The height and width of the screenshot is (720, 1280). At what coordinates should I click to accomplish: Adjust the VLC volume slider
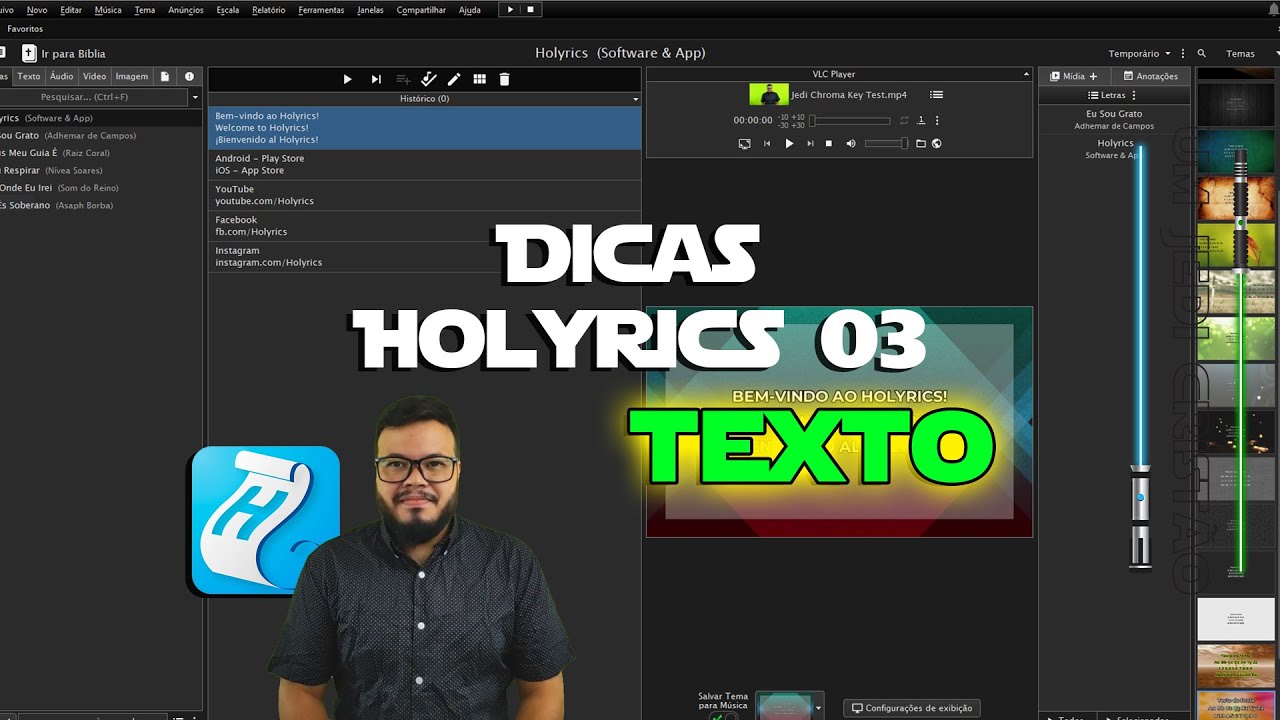pos(886,144)
